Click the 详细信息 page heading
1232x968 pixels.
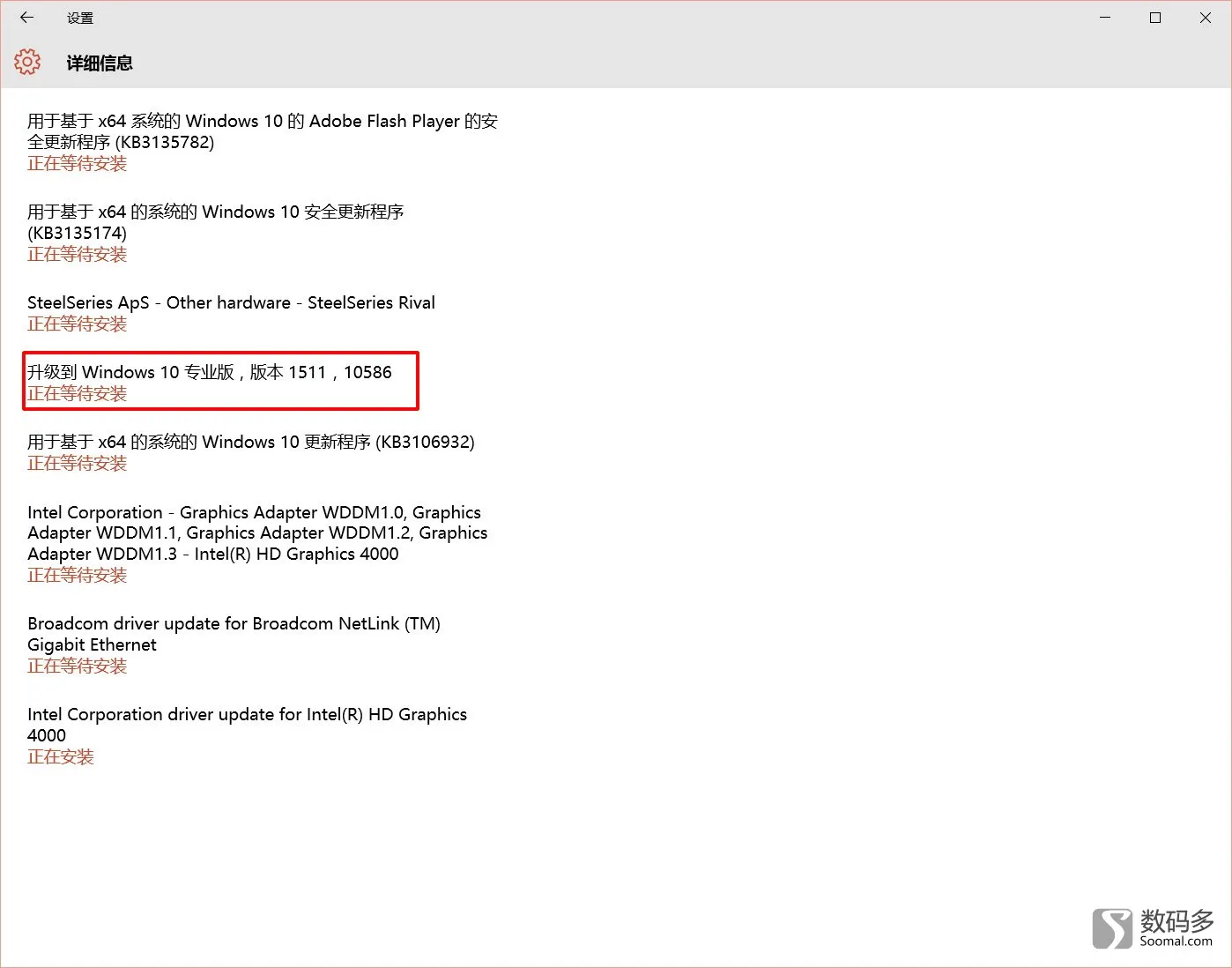click(100, 63)
